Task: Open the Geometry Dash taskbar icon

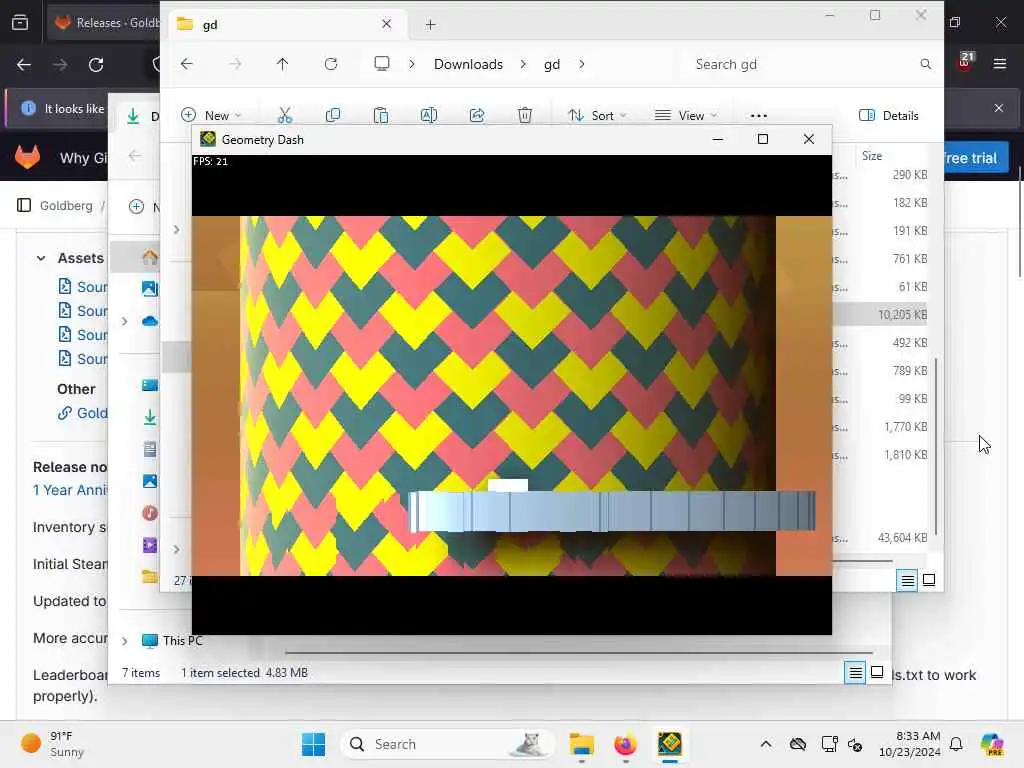Action: click(x=670, y=744)
